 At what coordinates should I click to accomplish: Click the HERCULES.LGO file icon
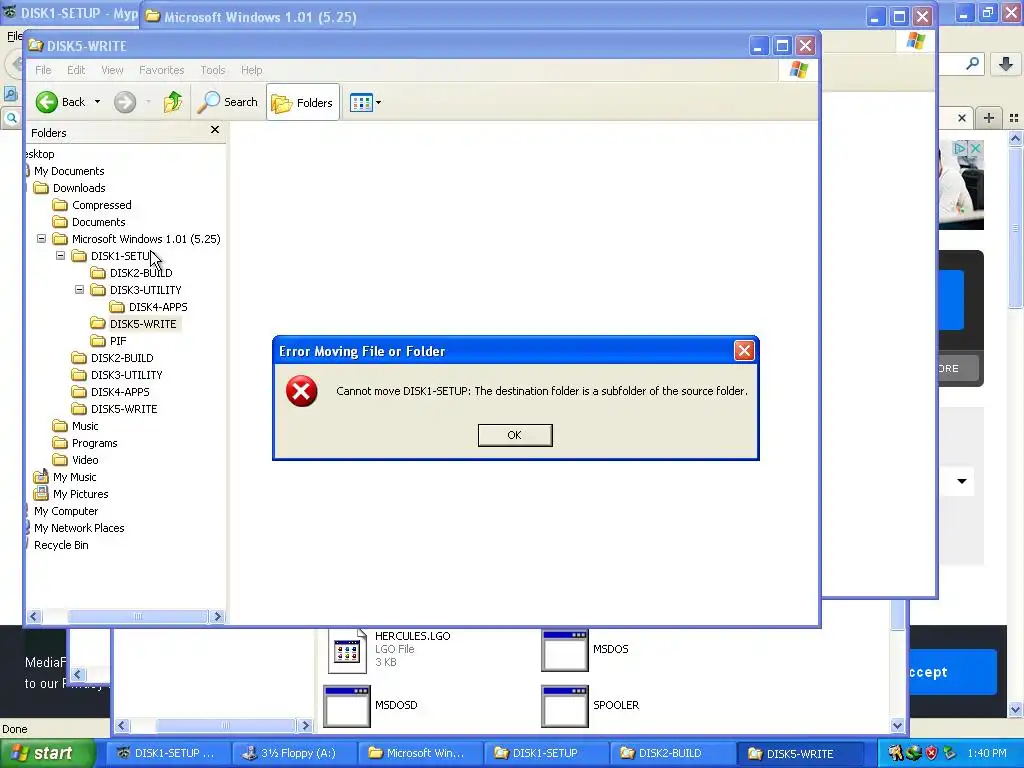347,650
